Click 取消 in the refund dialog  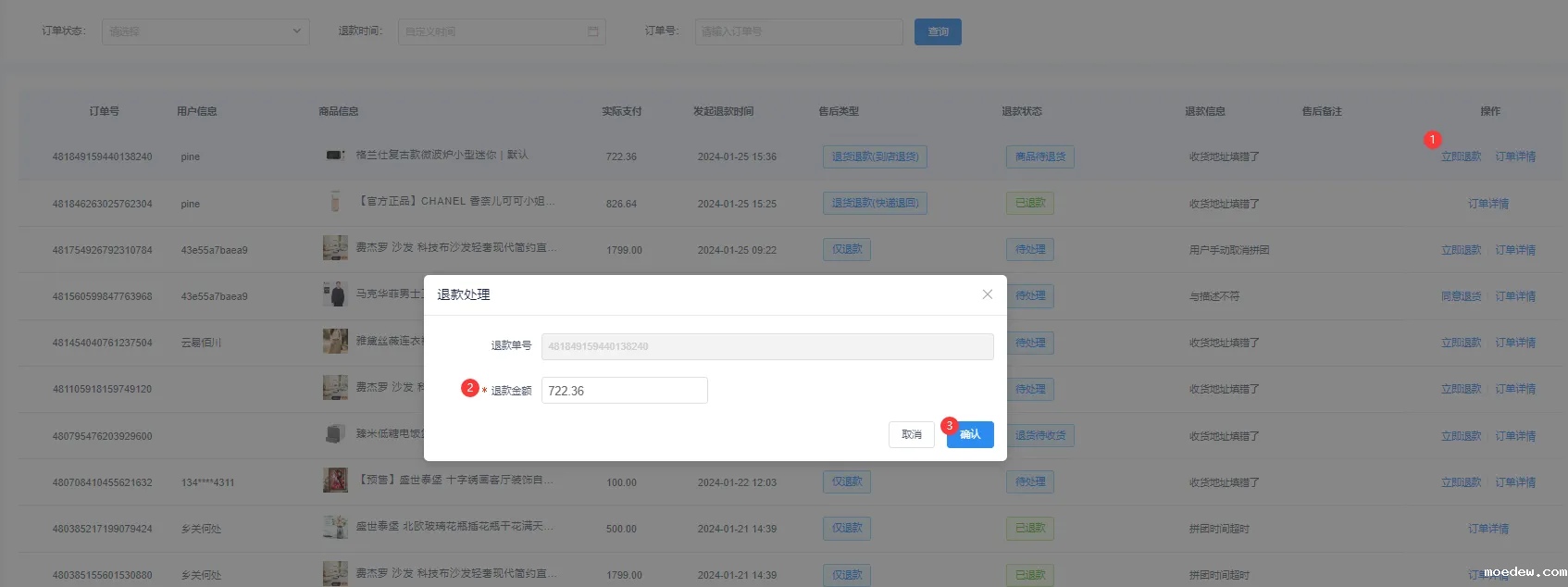[x=911, y=434]
